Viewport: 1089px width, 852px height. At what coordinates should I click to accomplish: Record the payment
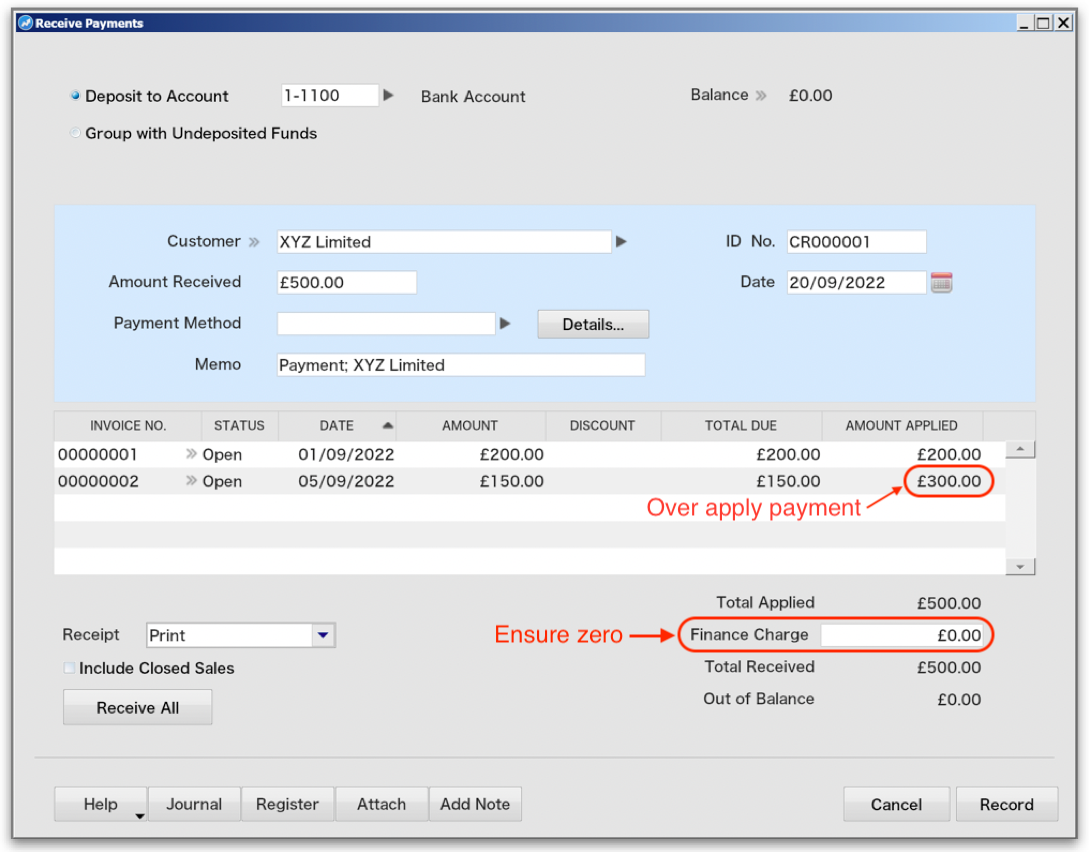pyautogui.click(x=1006, y=804)
